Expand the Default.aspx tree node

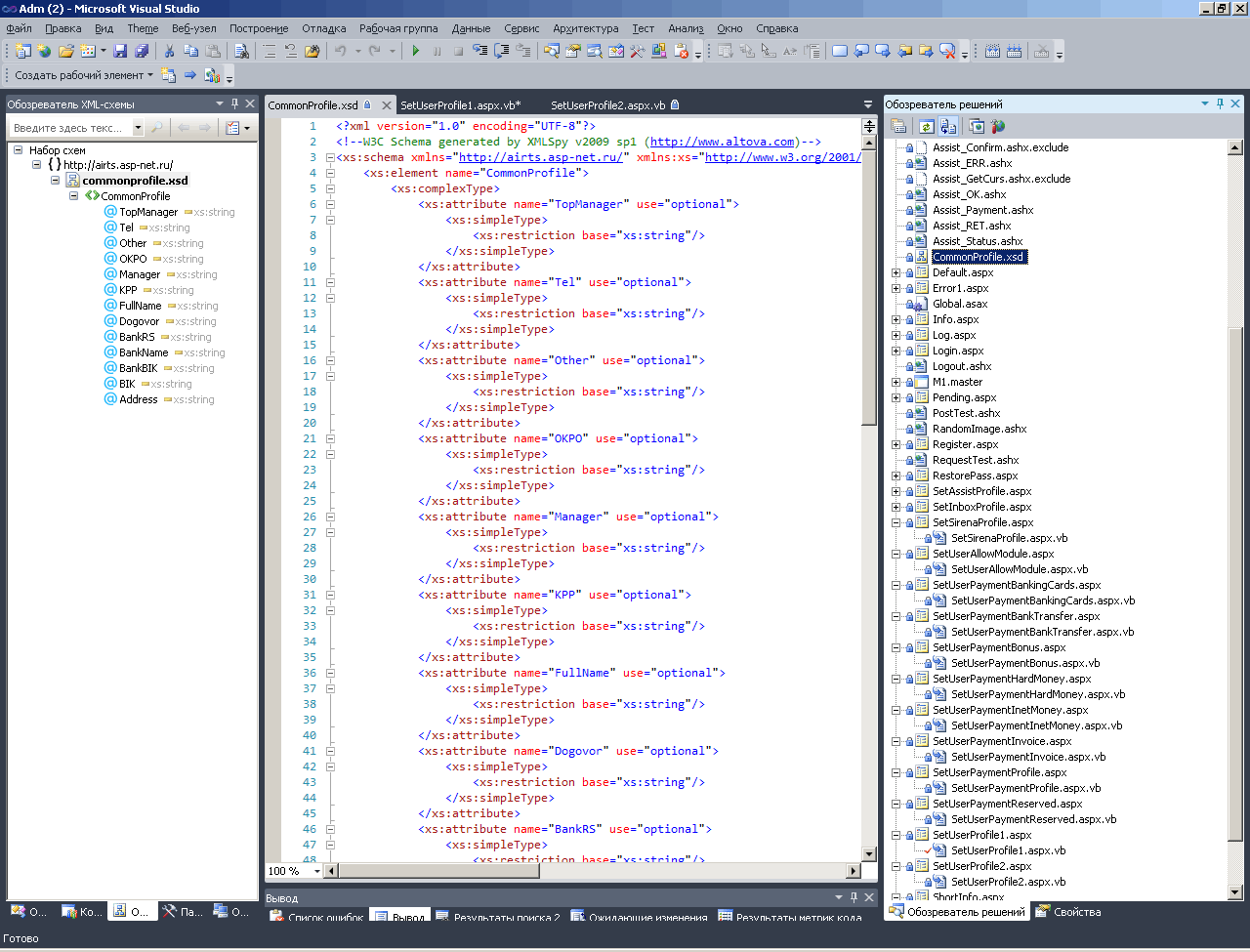click(x=896, y=272)
